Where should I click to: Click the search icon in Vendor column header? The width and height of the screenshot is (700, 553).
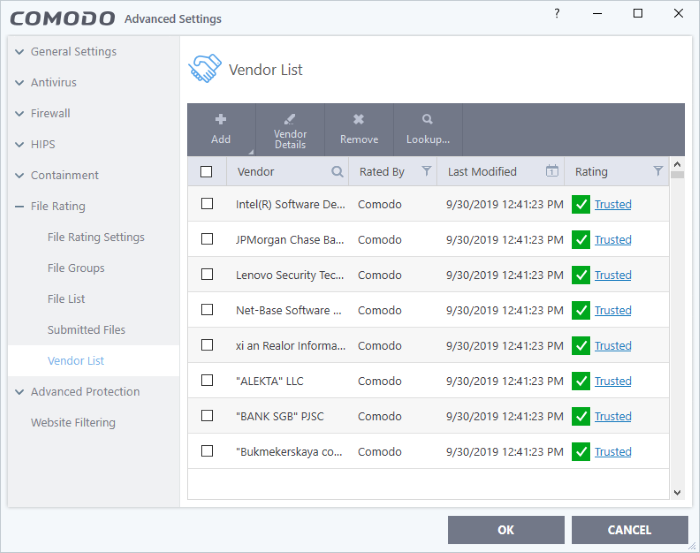pyautogui.click(x=337, y=171)
